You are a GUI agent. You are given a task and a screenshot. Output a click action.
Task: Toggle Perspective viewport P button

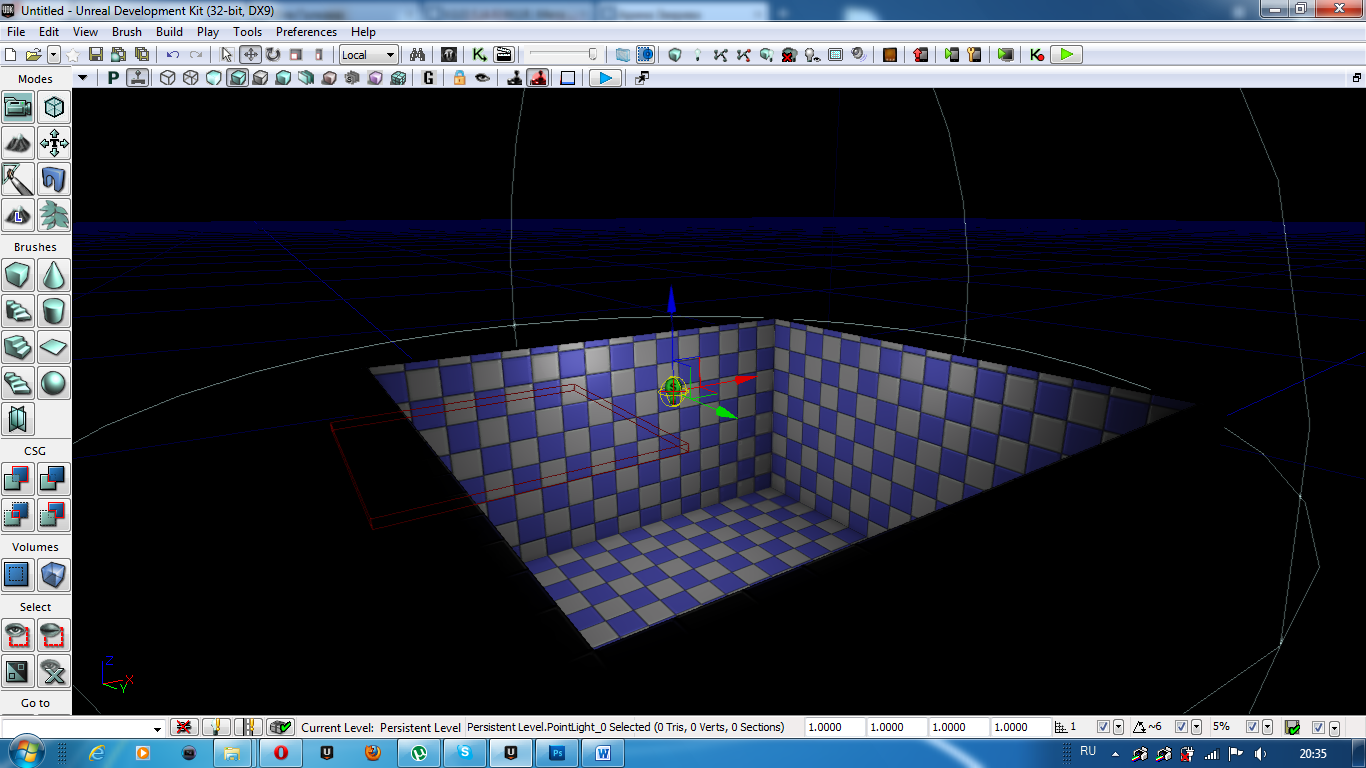click(x=113, y=78)
